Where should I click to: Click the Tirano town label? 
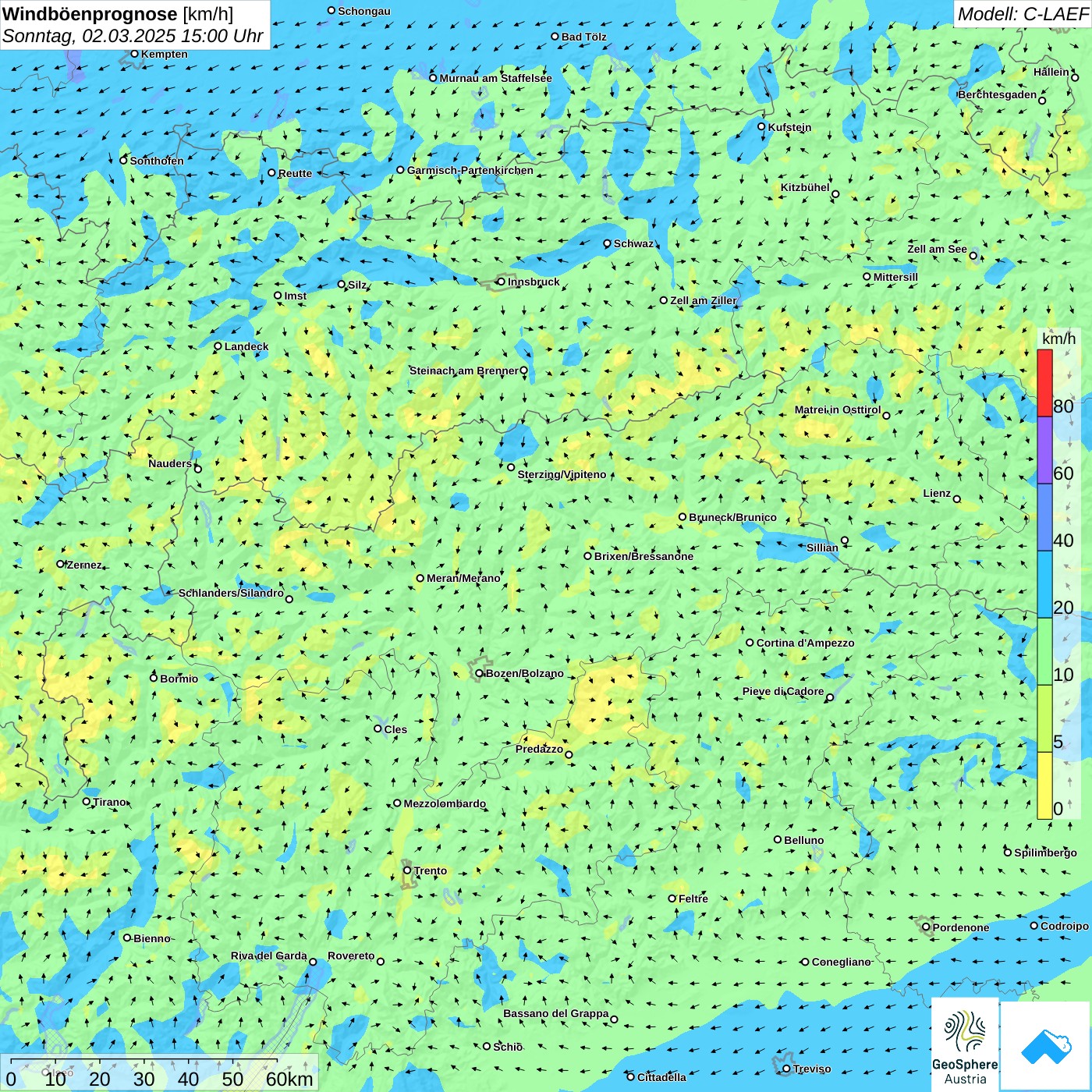[109, 802]
